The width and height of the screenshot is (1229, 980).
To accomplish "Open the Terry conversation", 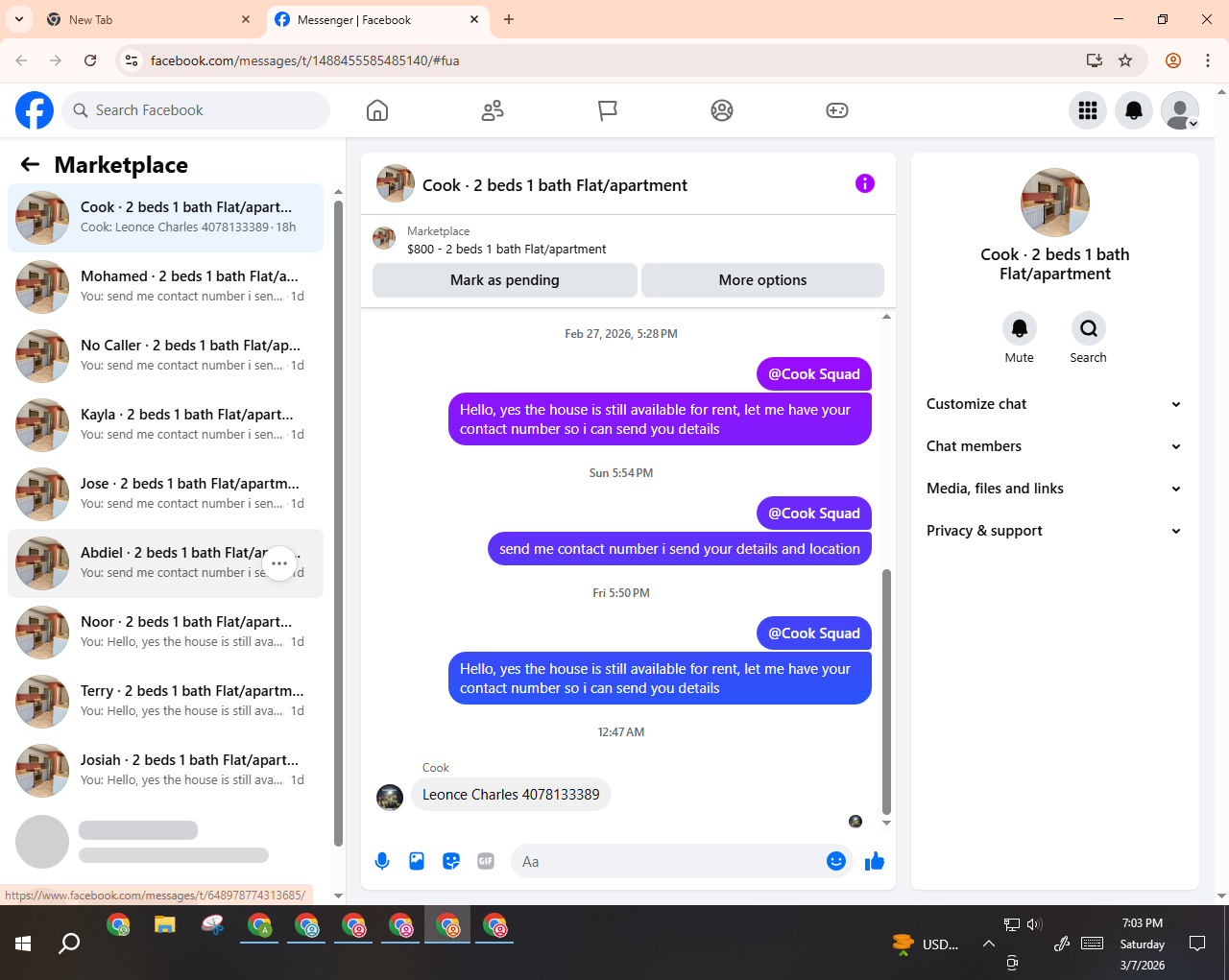I will [x=165, y=702].
